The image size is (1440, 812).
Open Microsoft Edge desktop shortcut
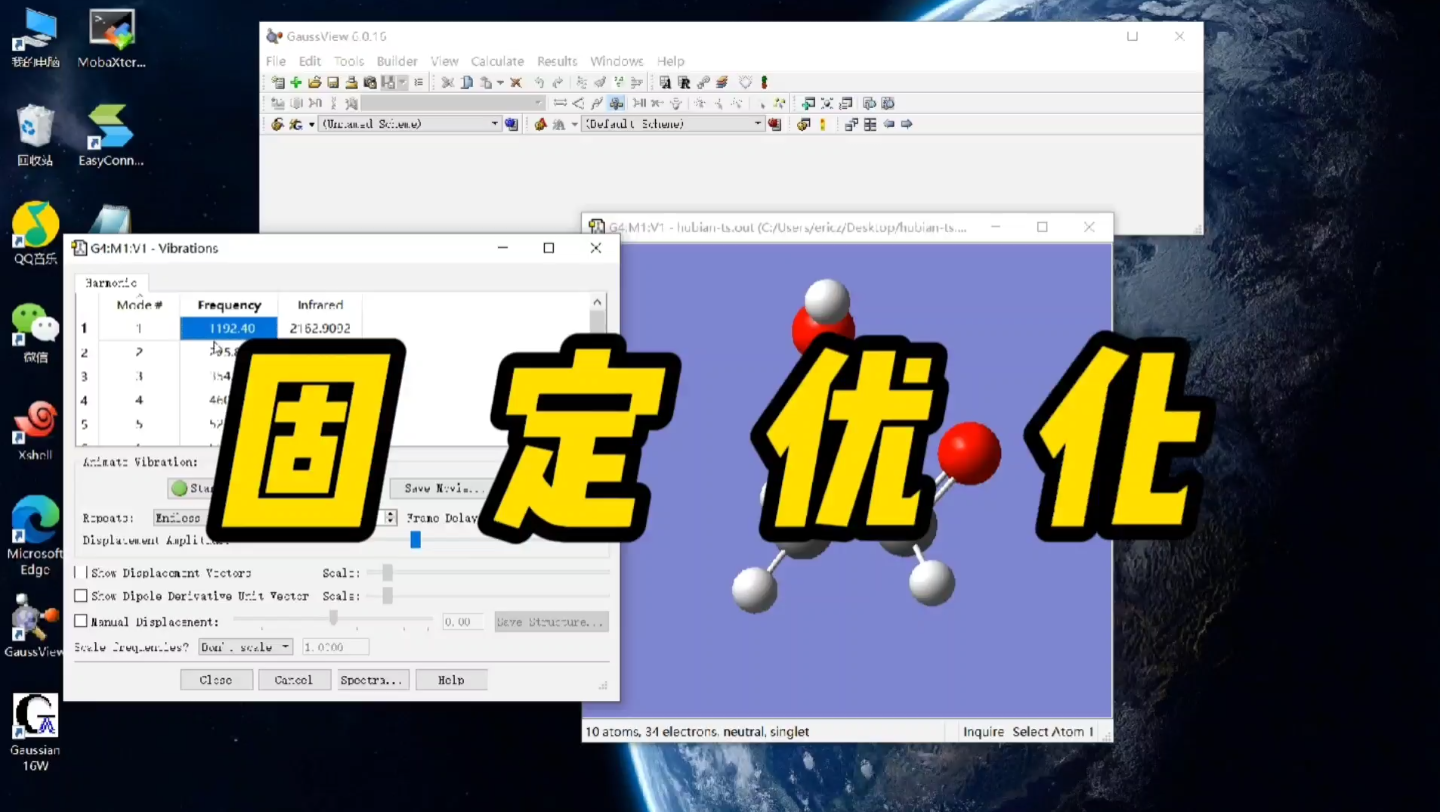(35, 536)
